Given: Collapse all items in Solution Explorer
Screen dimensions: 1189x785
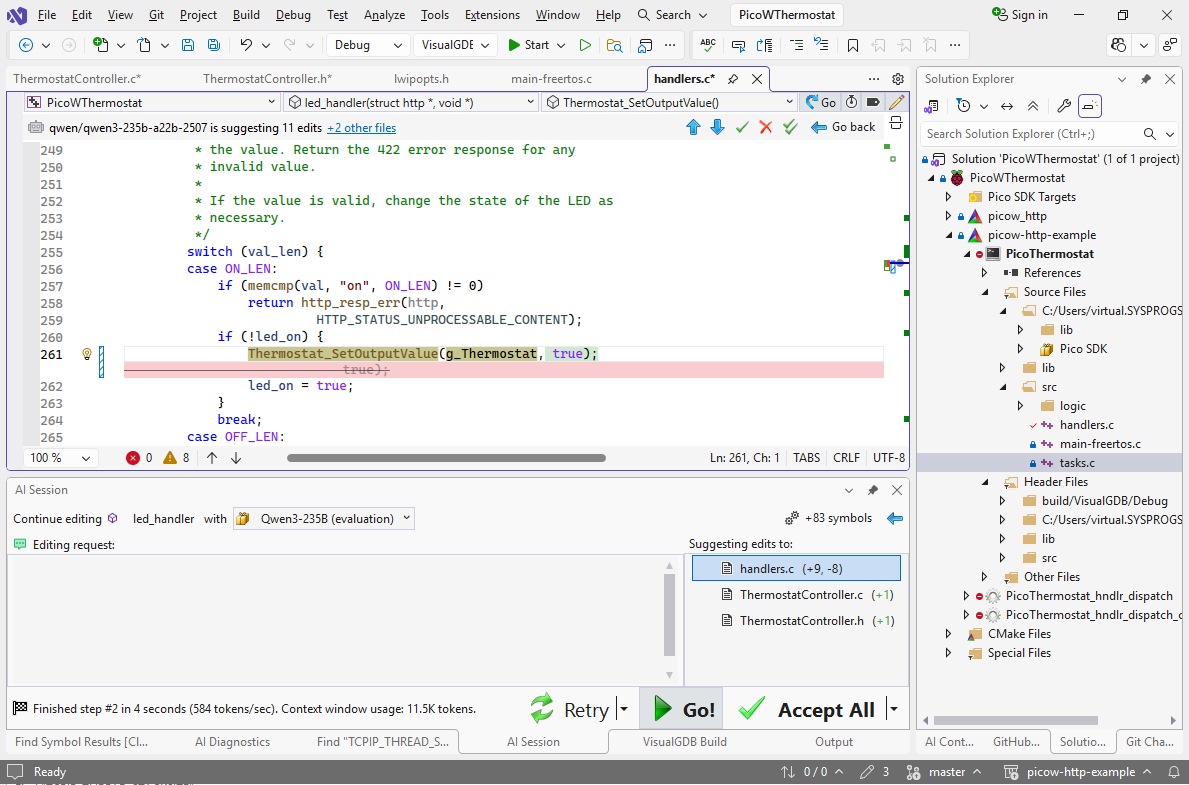Looking at the screenshot, I should pyautogui.click(x=1033, y=106).
